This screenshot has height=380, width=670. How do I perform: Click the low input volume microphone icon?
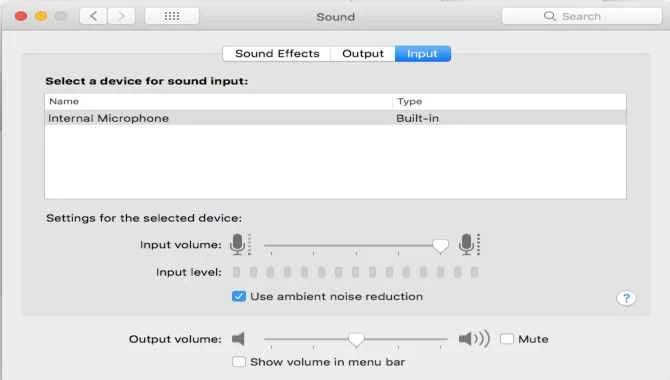click(x=240, y=244)
